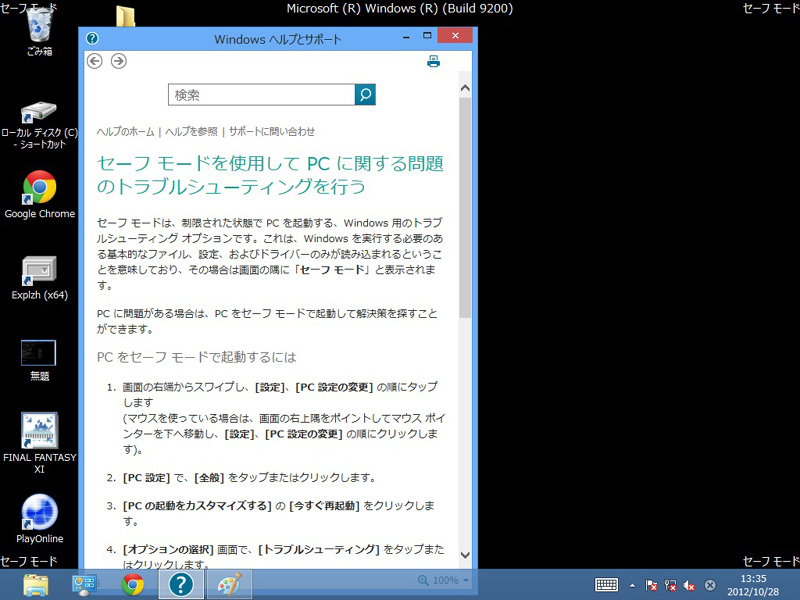This screenshot has width=800, height=600.
Task: Select Google Chrome desktop icon
Action: [40, 195]
